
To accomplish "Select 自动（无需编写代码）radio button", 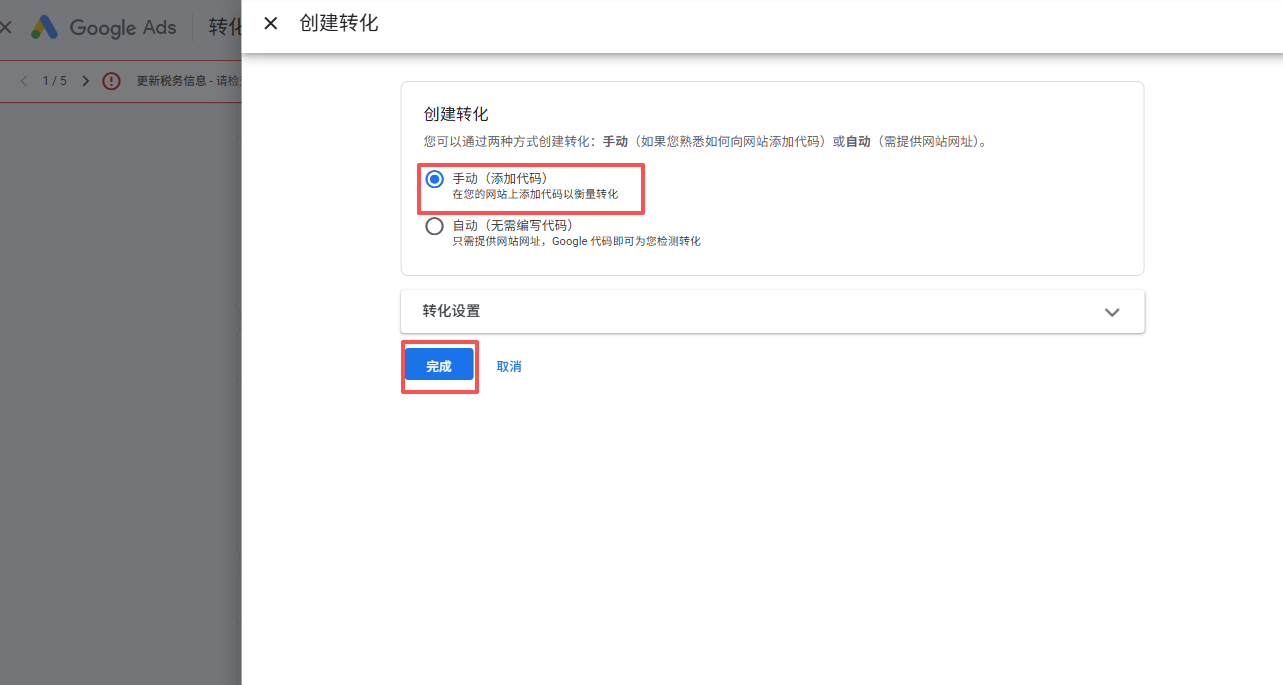I will click(434, 226).
